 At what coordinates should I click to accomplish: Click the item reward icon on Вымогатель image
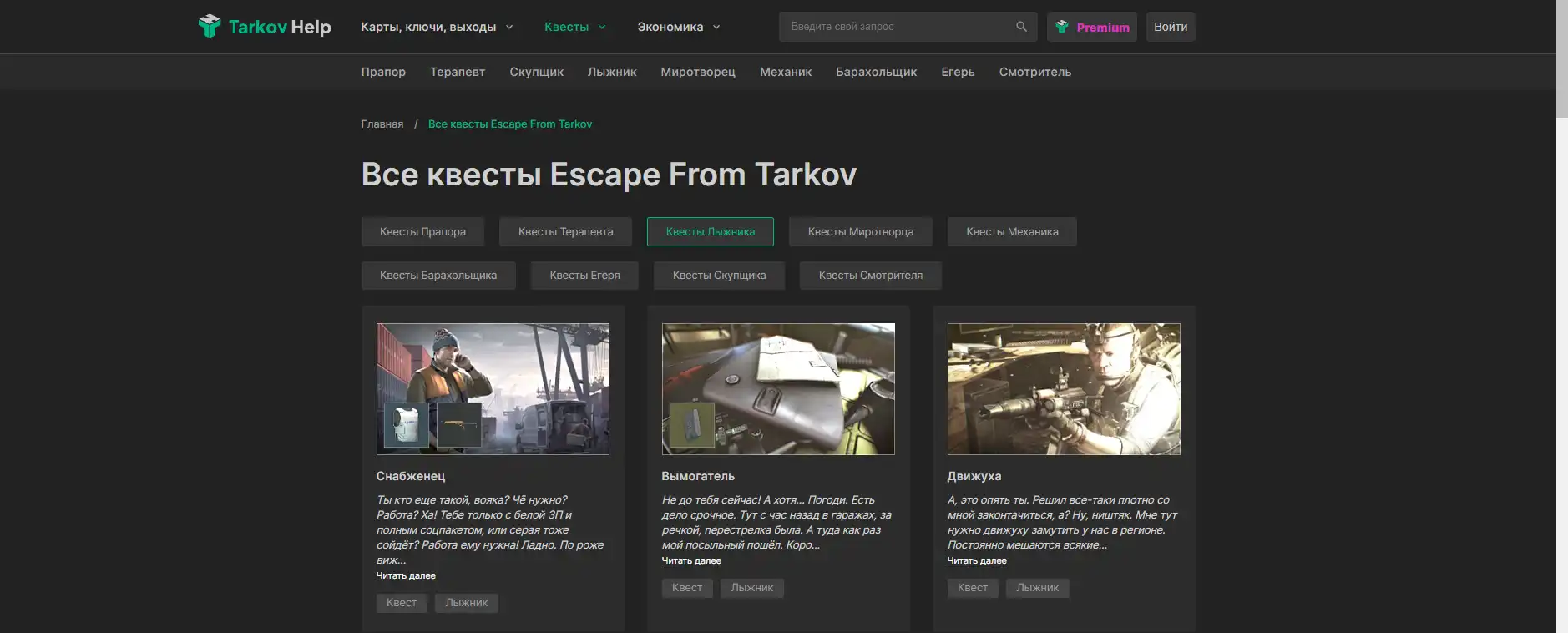tap(692, 424)
